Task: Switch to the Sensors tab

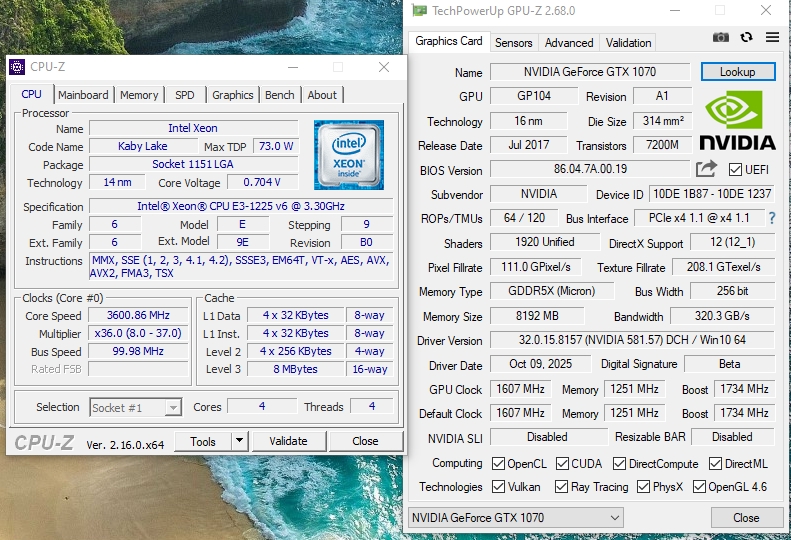Action: (x=513, y=43)
